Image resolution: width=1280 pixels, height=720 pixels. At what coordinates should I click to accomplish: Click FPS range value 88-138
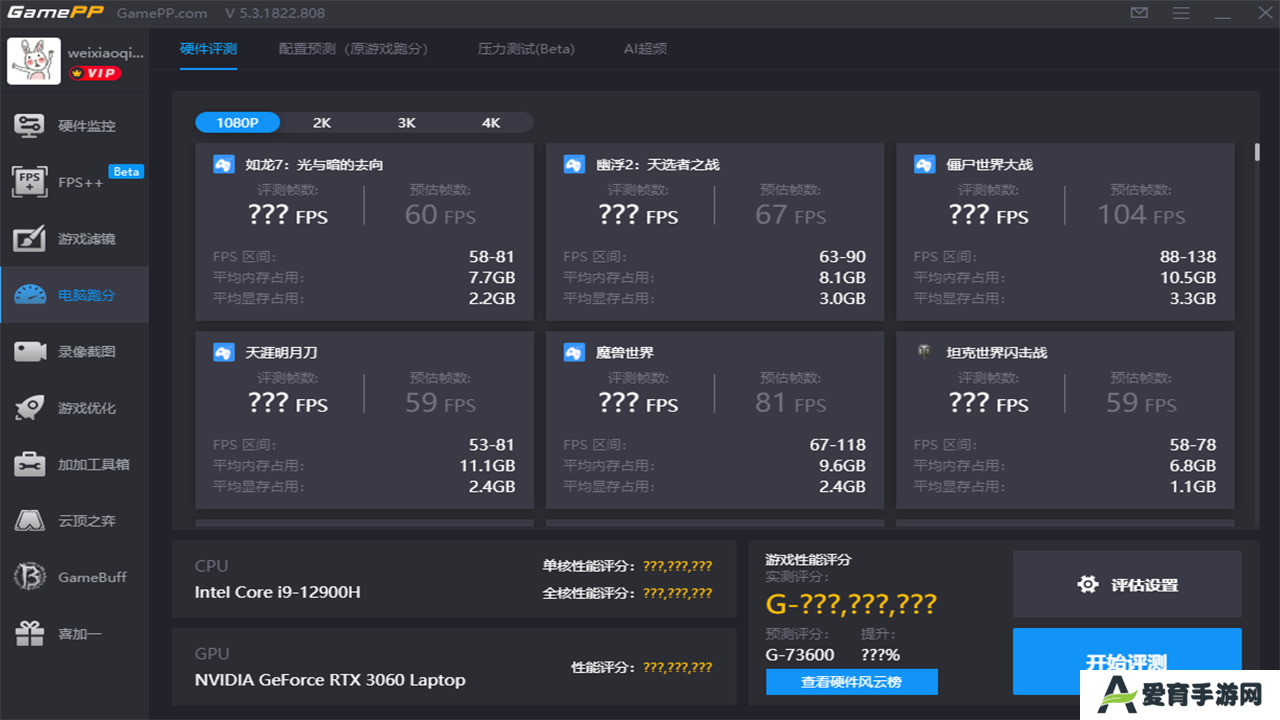pos(1188,256)
